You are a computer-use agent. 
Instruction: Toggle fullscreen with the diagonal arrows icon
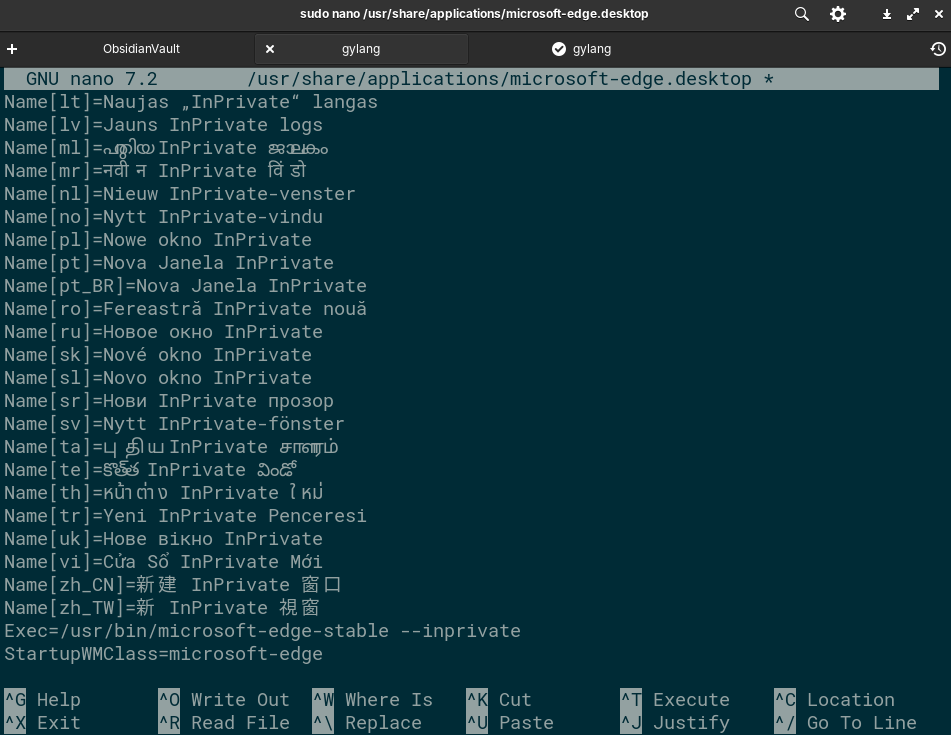click(x=913, y=14)
